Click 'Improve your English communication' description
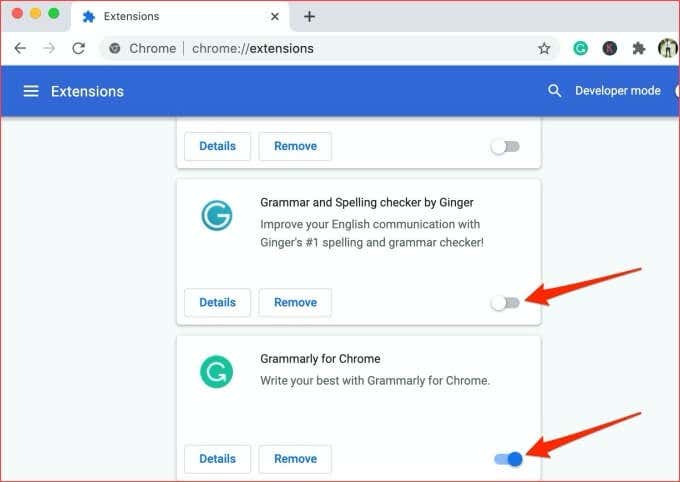 coord(372,233)
